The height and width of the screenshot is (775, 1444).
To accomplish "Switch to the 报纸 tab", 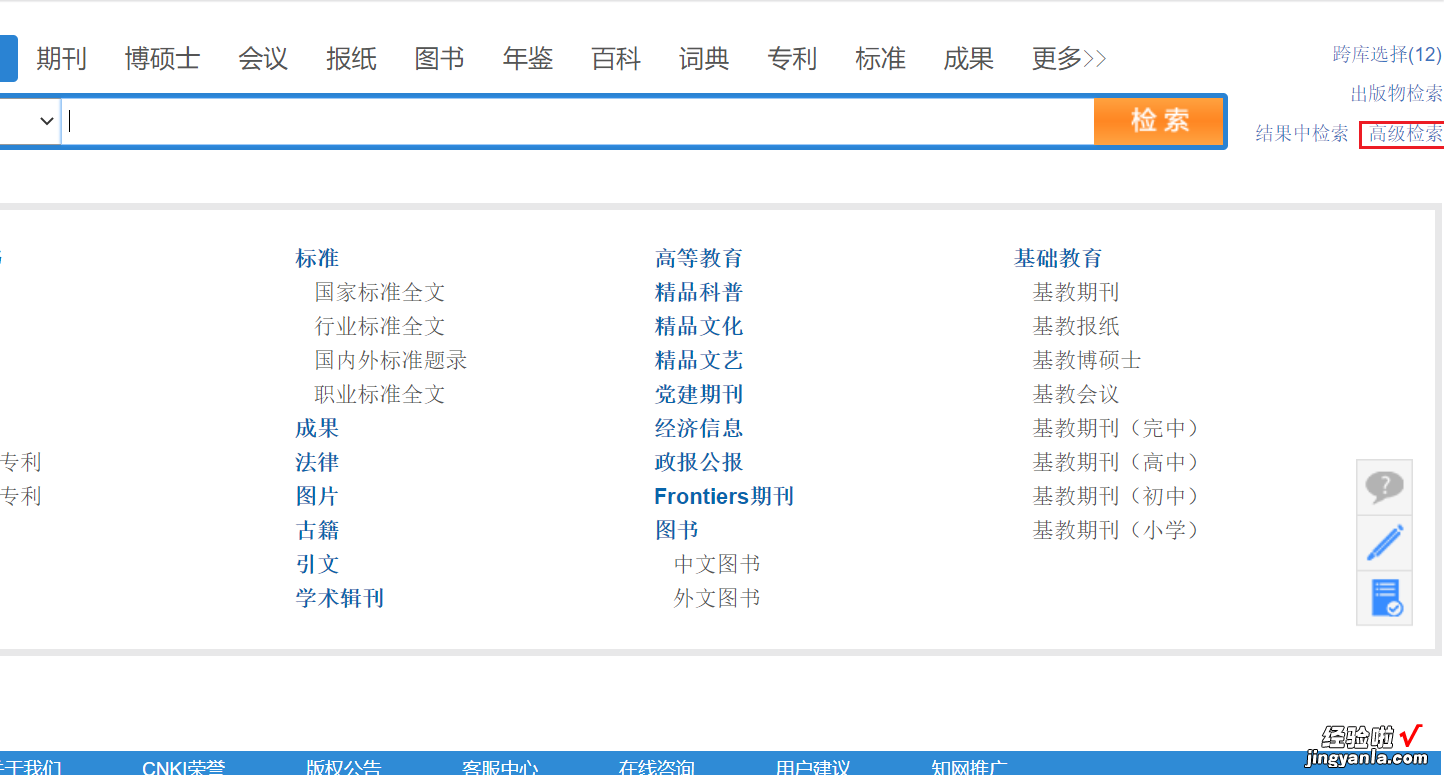I will (x=351, y=59).
